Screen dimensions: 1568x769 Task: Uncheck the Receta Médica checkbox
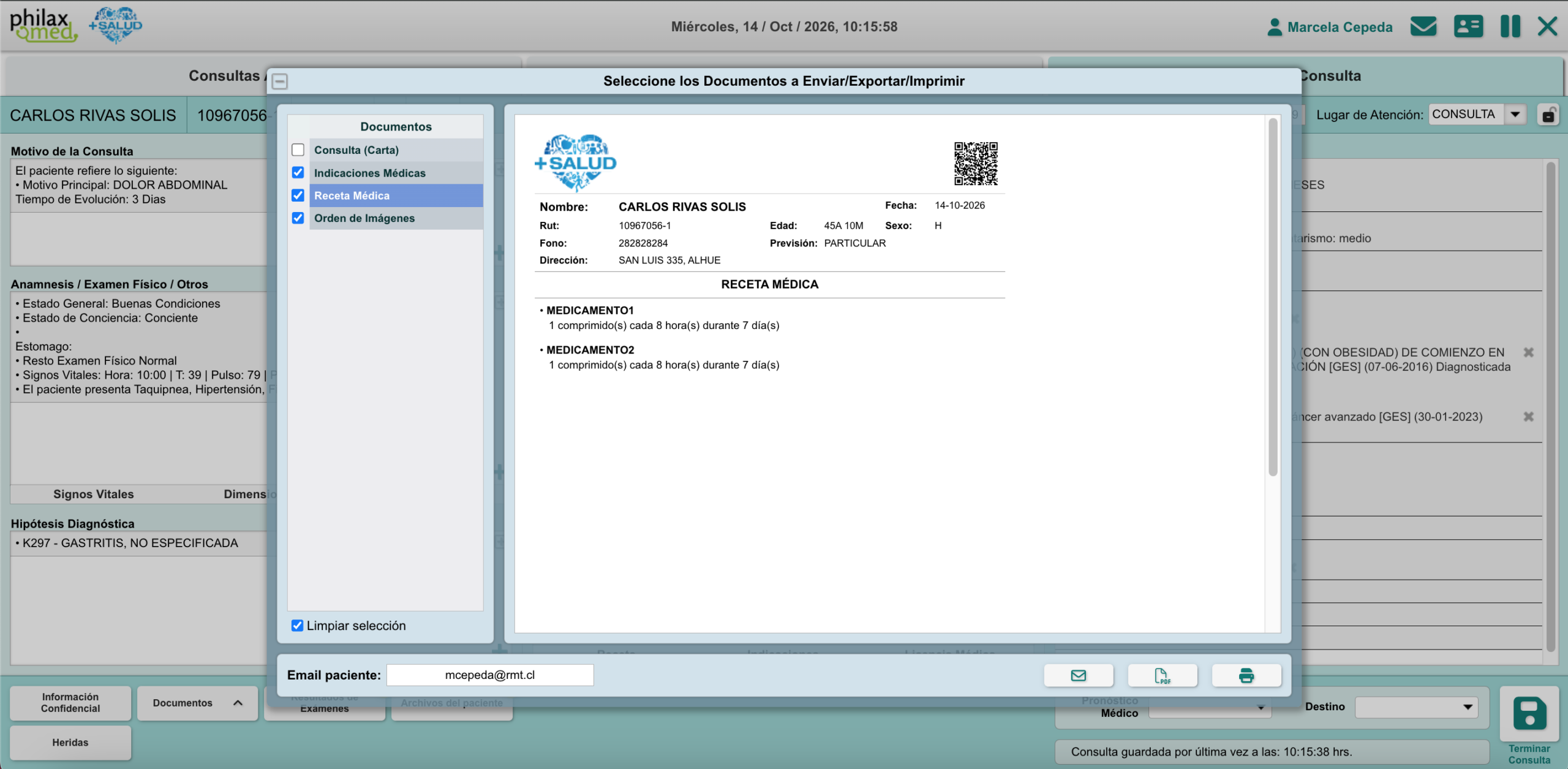(x=298, y=195)
